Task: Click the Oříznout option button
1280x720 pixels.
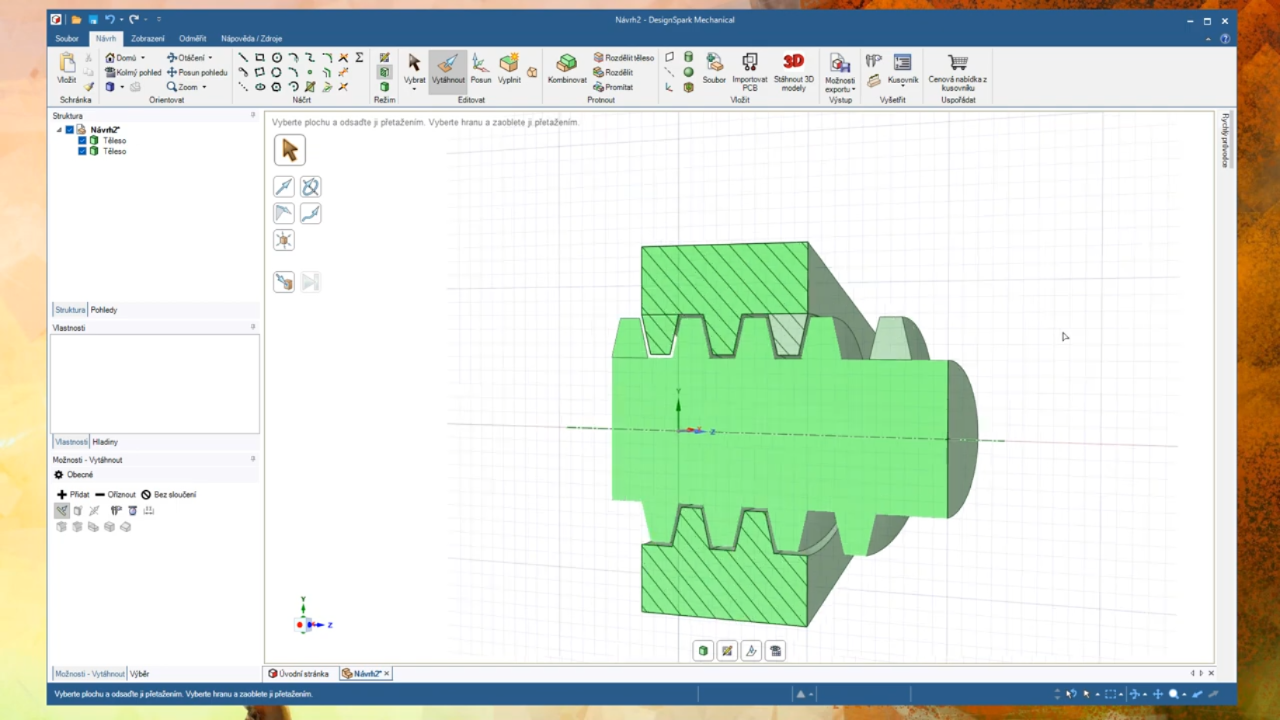Action: 115,495
